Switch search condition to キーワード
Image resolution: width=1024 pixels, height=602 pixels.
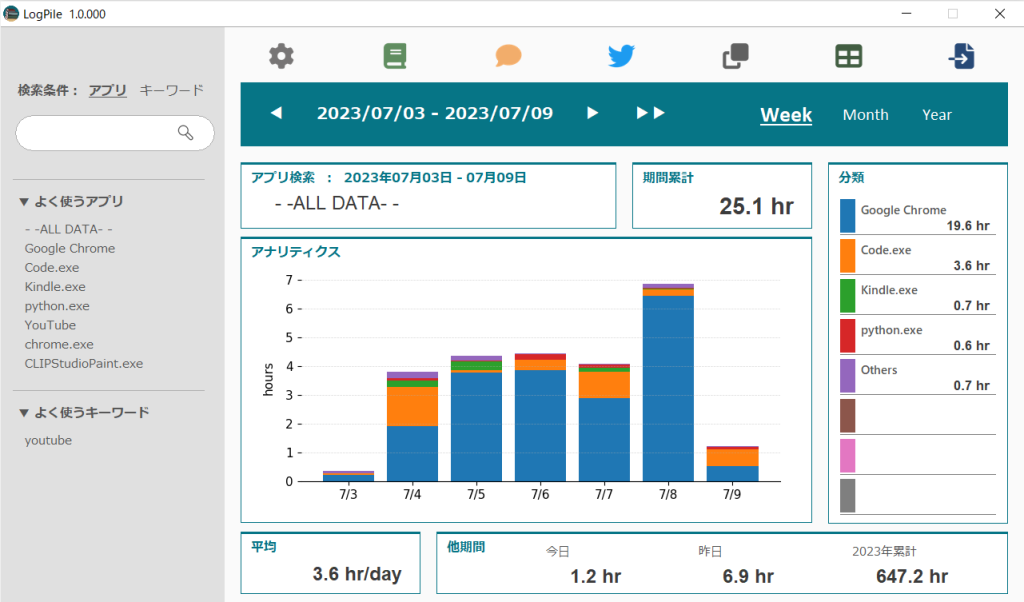point(171,90)
